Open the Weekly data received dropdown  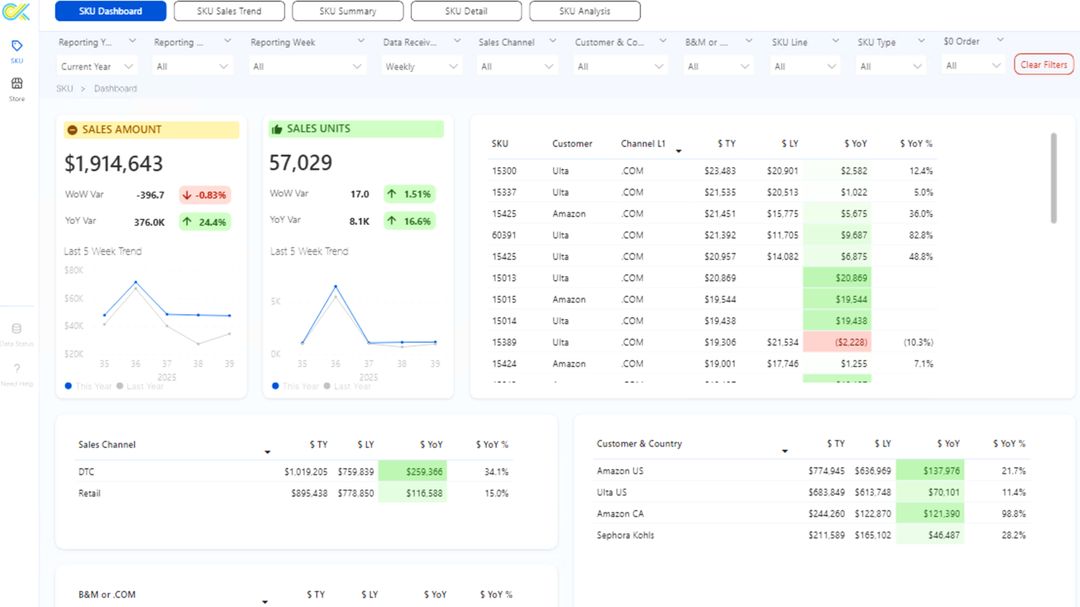[421, 66]
